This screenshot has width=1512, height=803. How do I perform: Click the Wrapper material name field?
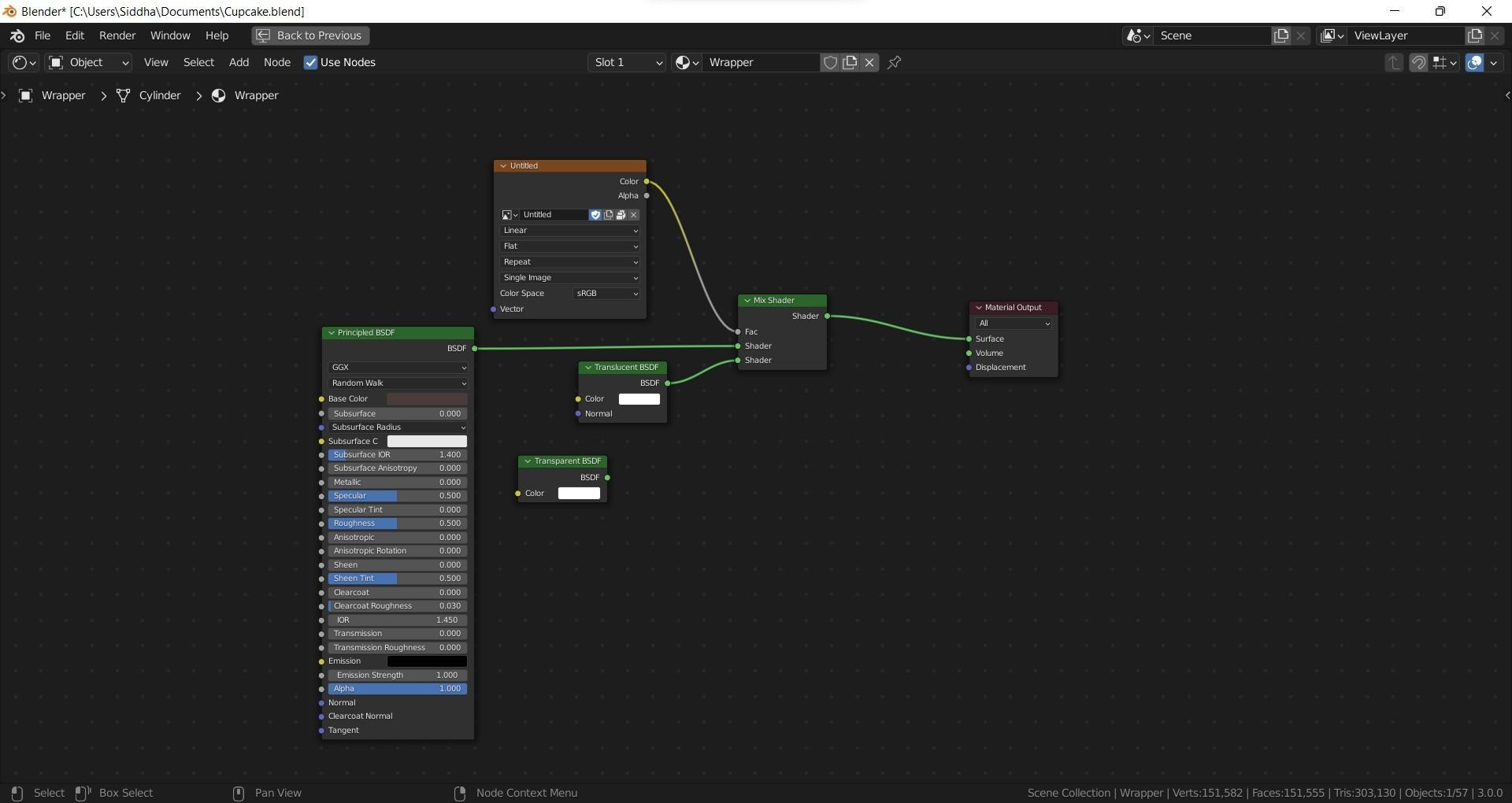click(762, 62)
